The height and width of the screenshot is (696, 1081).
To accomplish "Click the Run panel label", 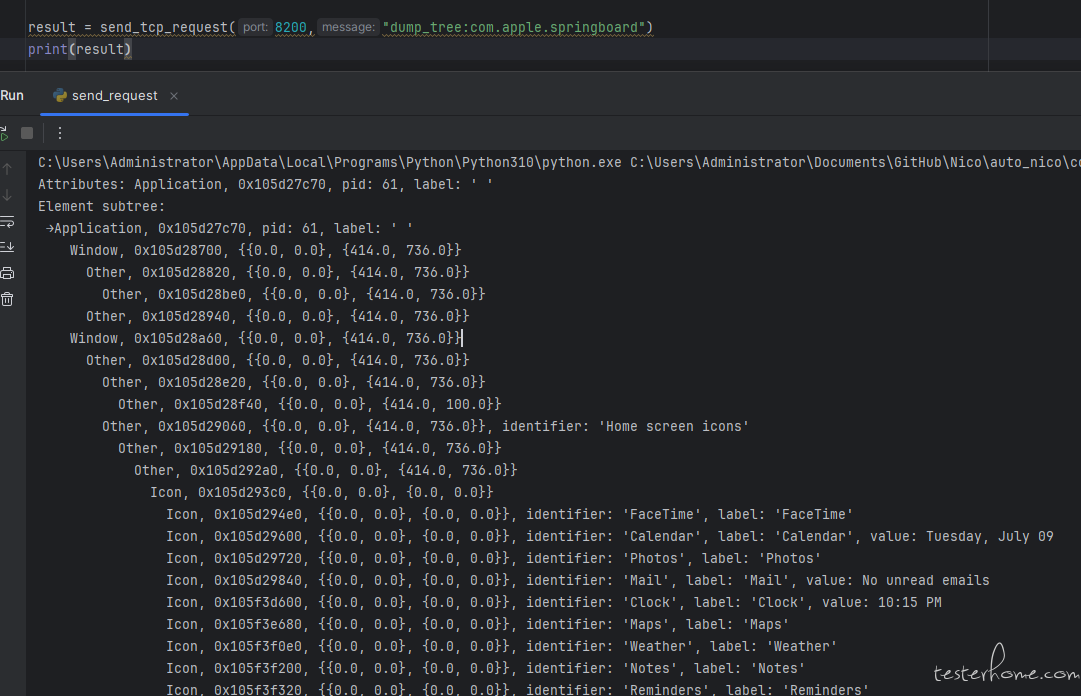I will tap(12, 96).
